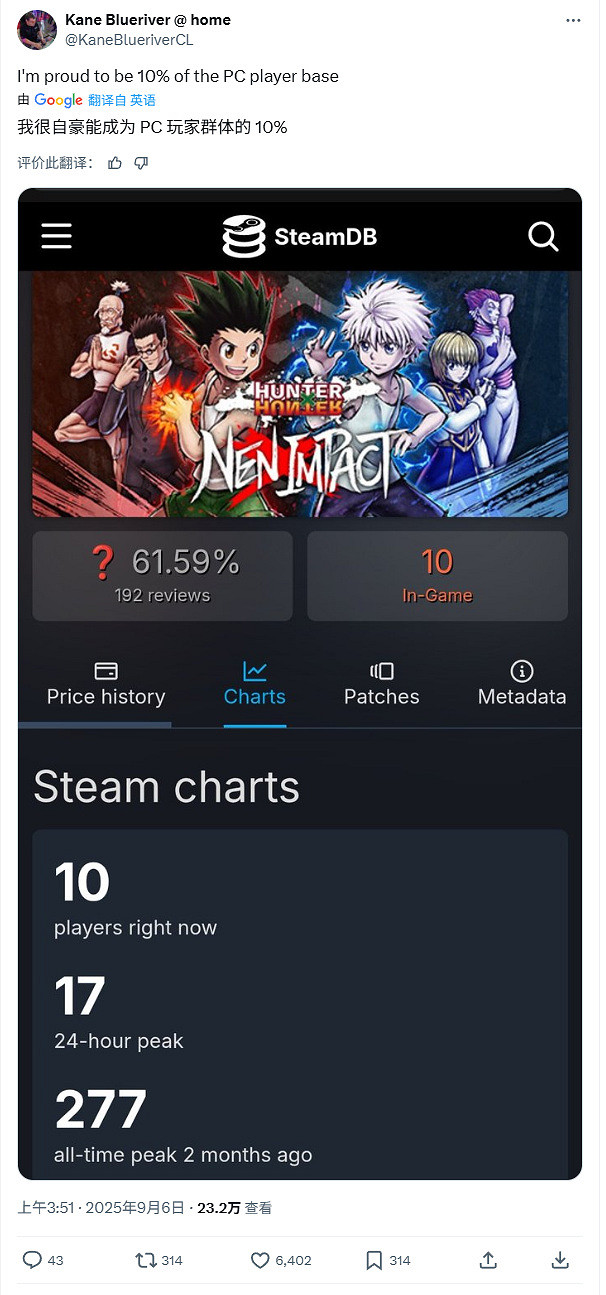This screenshot has height=1295, width=606.
Task: Select the Charts tab
Action: 255,684
